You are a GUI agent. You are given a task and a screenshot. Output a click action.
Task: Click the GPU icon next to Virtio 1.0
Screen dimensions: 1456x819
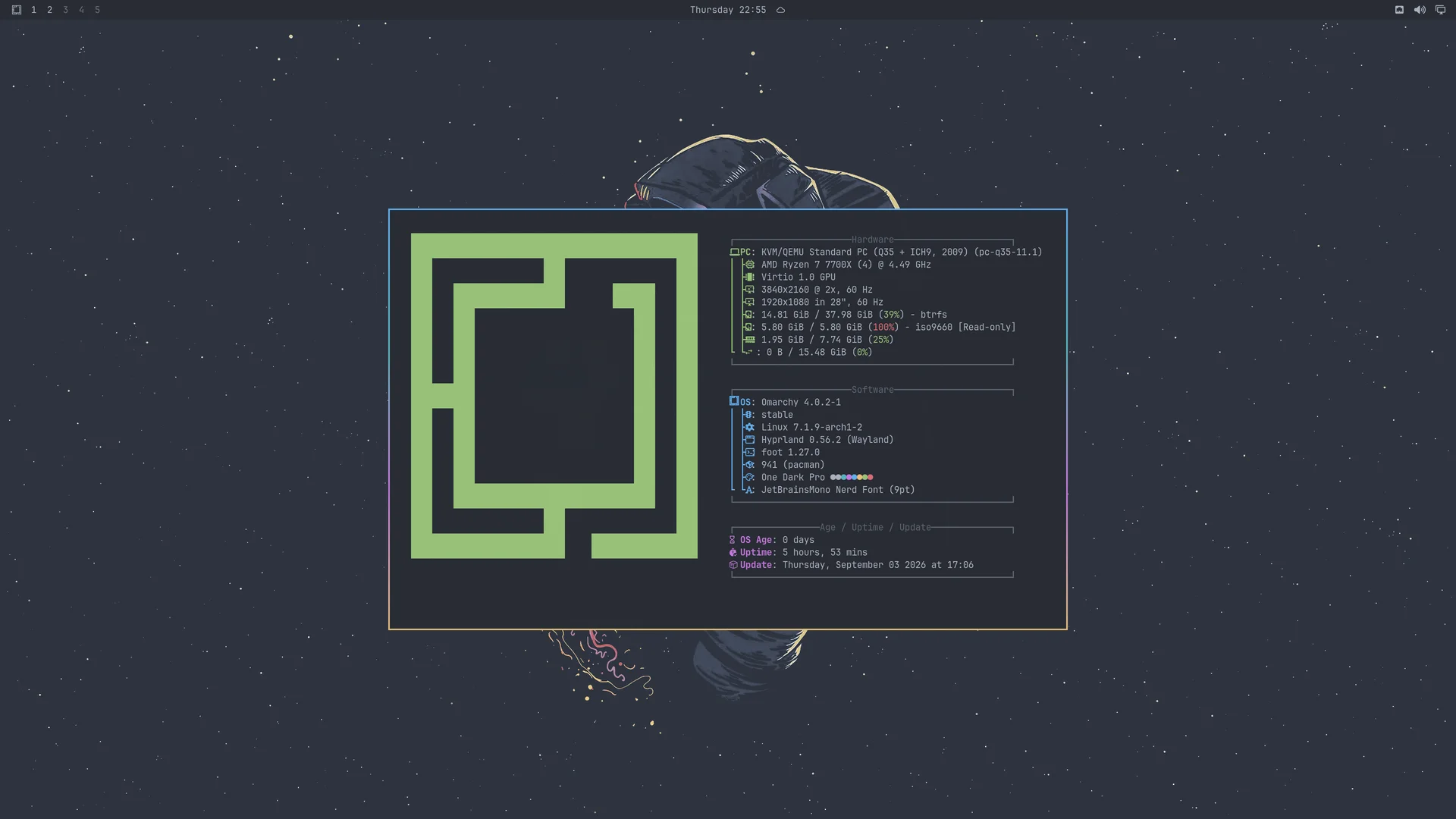(x=749, y=277)
